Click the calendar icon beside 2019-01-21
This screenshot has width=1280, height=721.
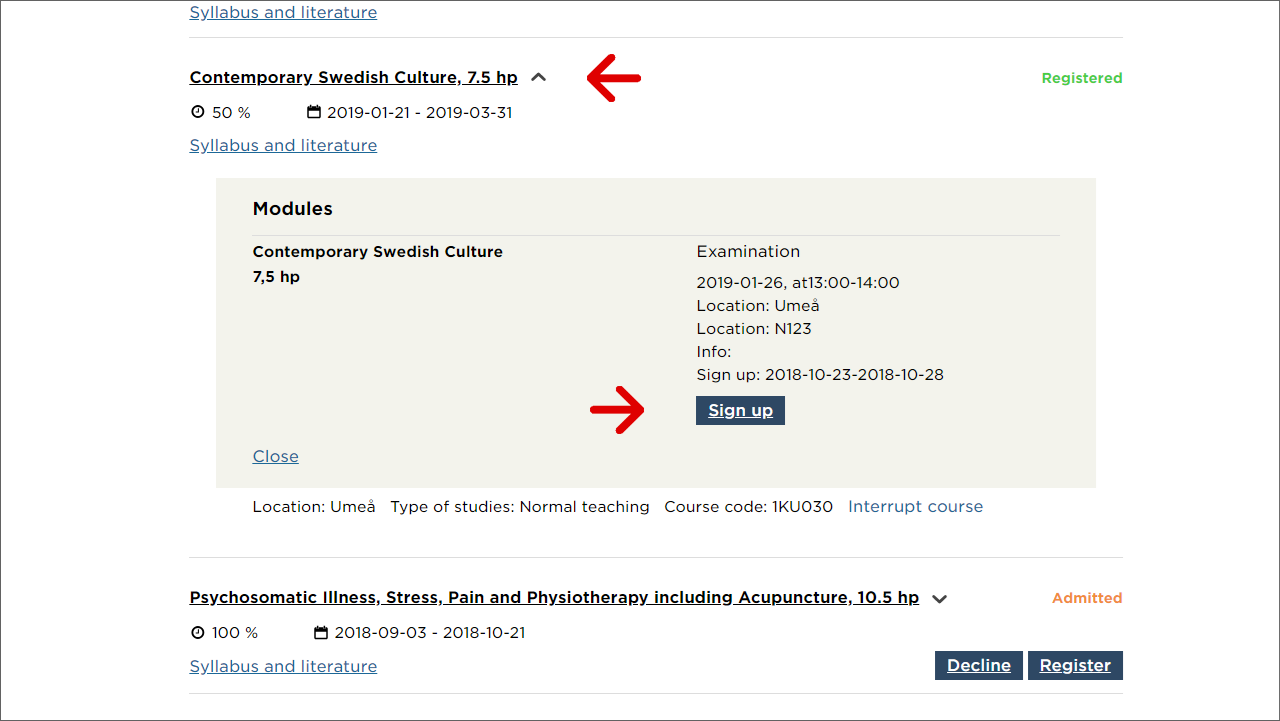pos(314,112)
